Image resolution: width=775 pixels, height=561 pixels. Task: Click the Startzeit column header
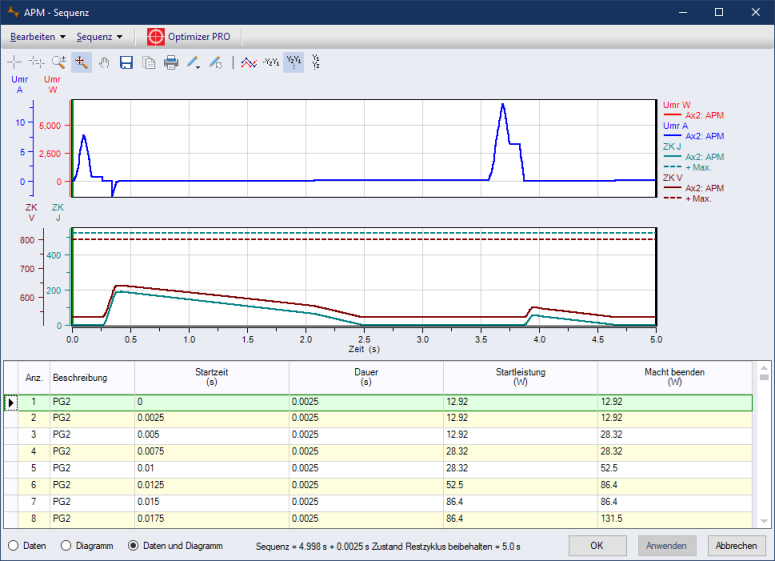pyautogui.click(x=211, y=377)
